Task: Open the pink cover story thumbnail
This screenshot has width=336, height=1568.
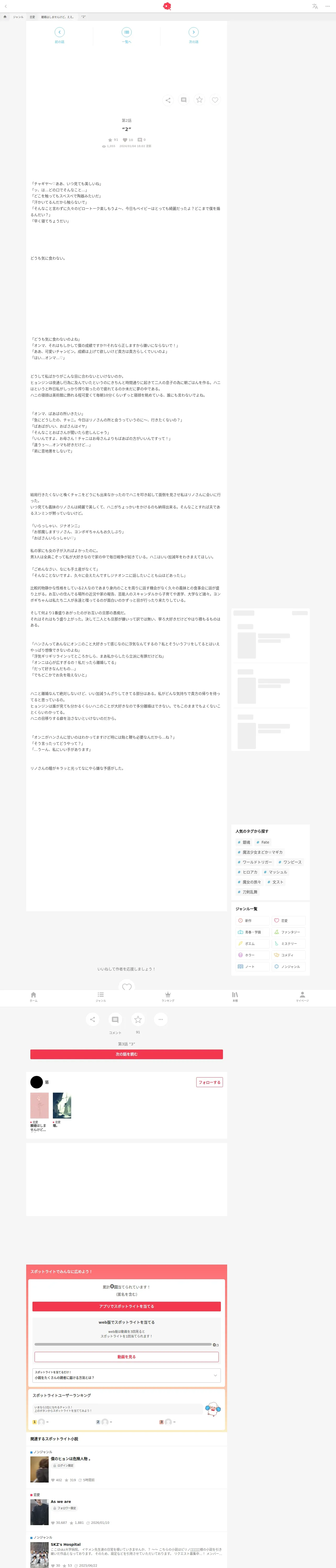Action: click(x=40, y=1105)
